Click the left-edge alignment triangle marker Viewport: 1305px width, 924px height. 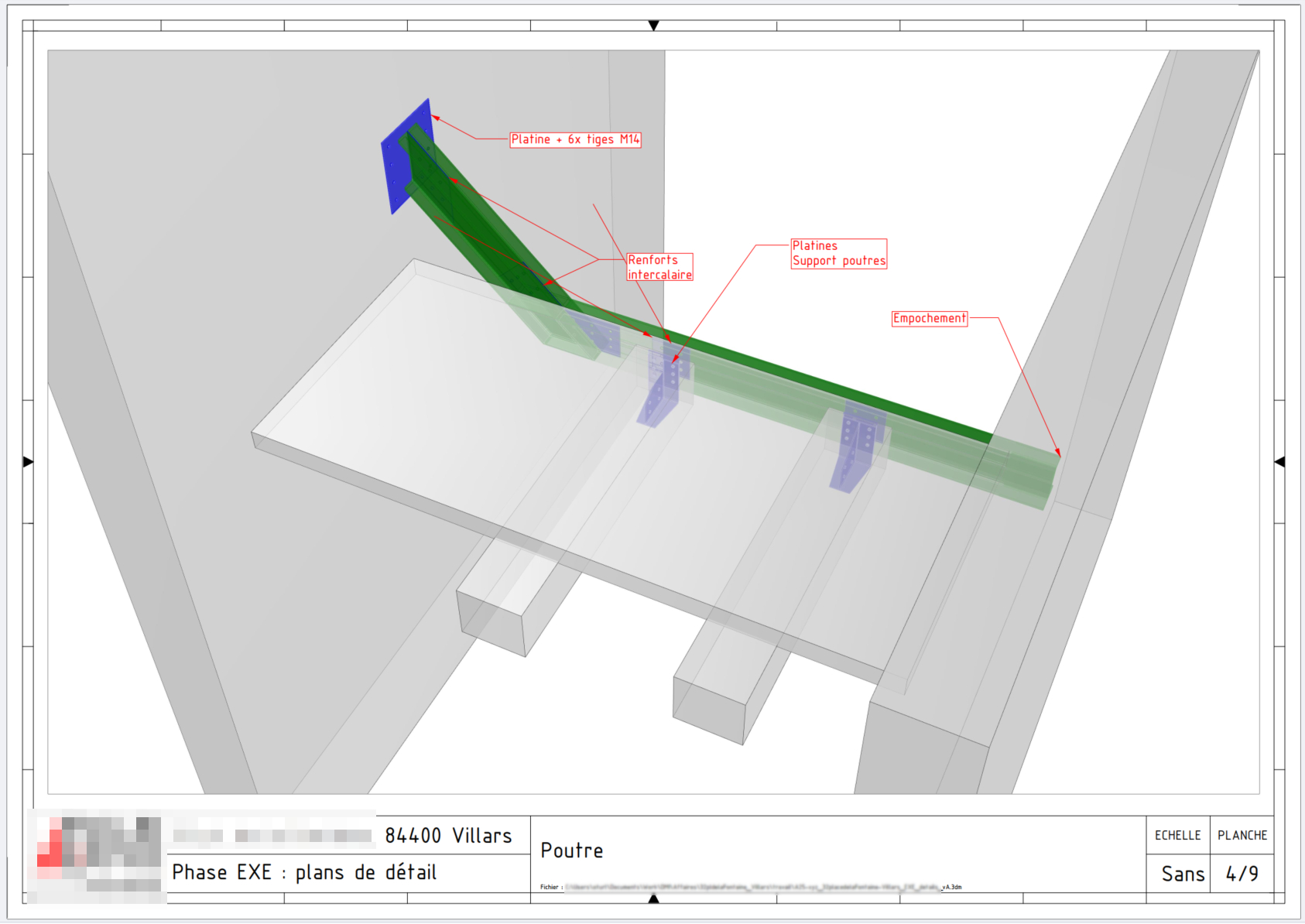pos(26,462)
